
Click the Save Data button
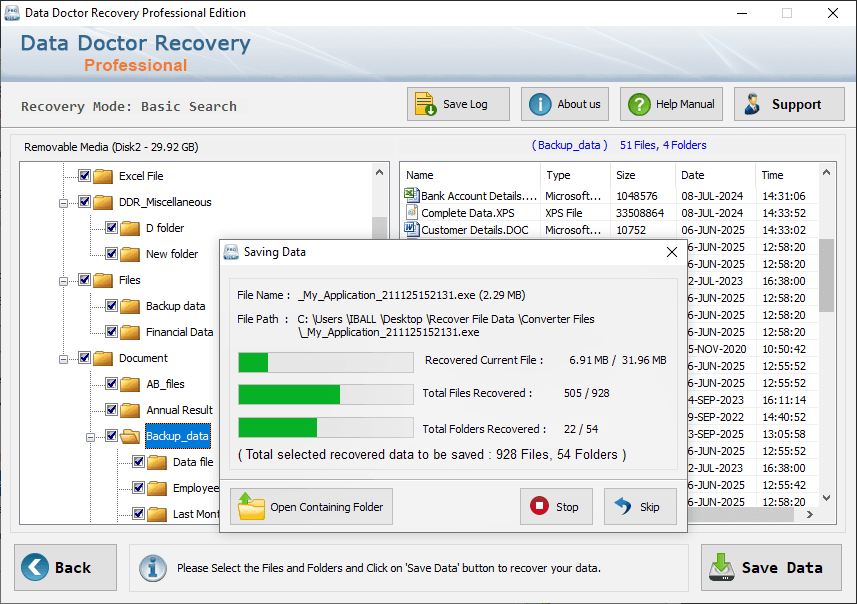(x=771, y=567)
